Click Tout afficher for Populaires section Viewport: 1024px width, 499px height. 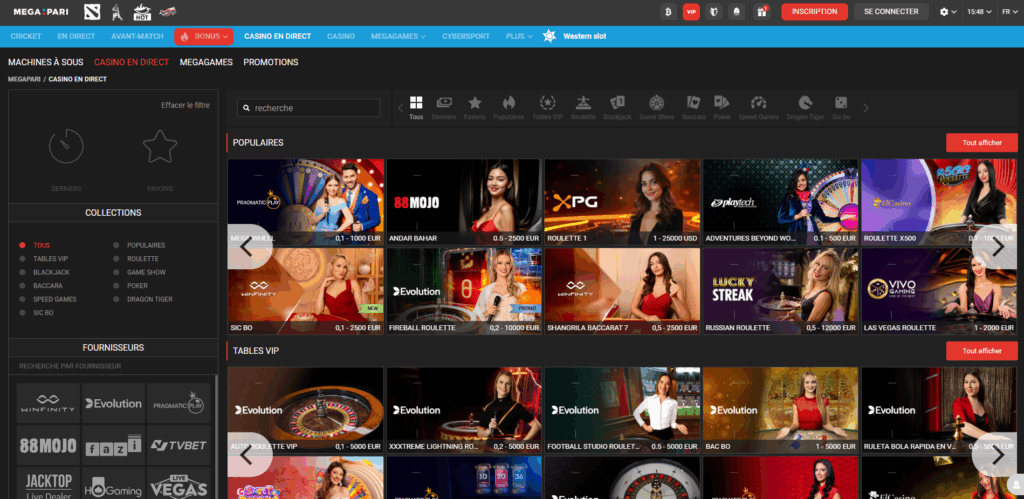tap(982, 142)
